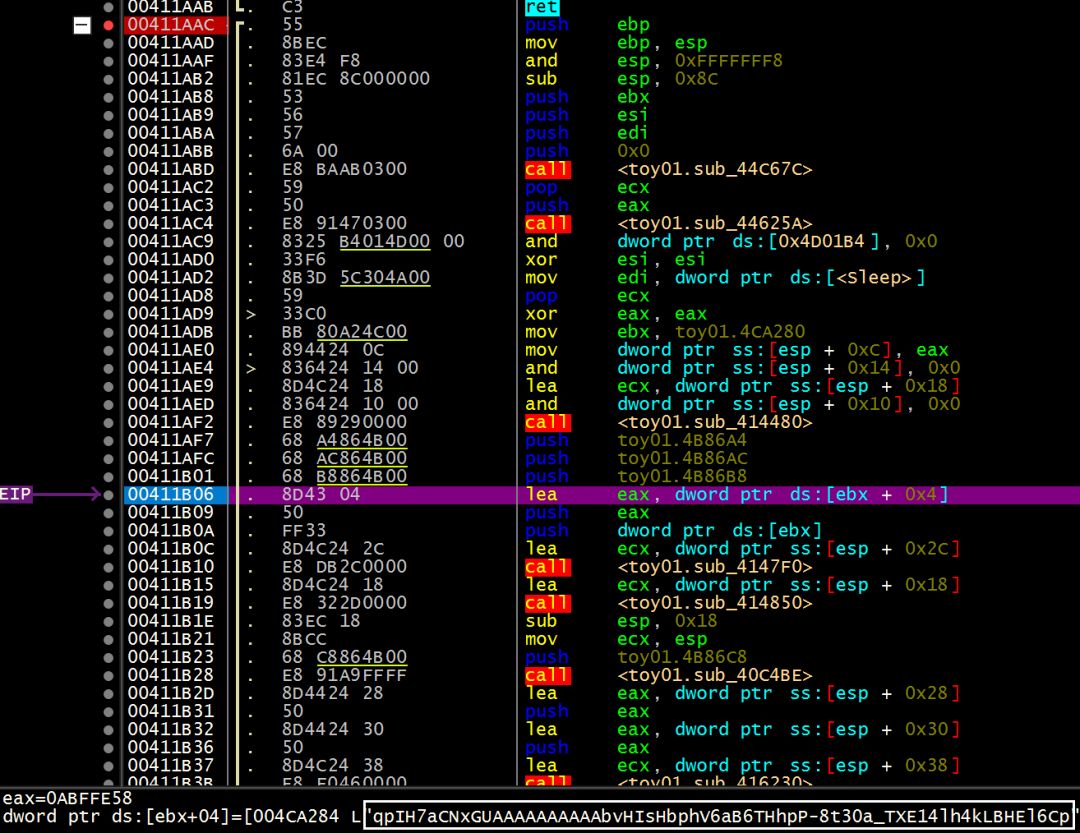Click call target toy01.sub_414480
Image resolution: width=1080 pixels, height=833 pixels.
click(715, 422)
